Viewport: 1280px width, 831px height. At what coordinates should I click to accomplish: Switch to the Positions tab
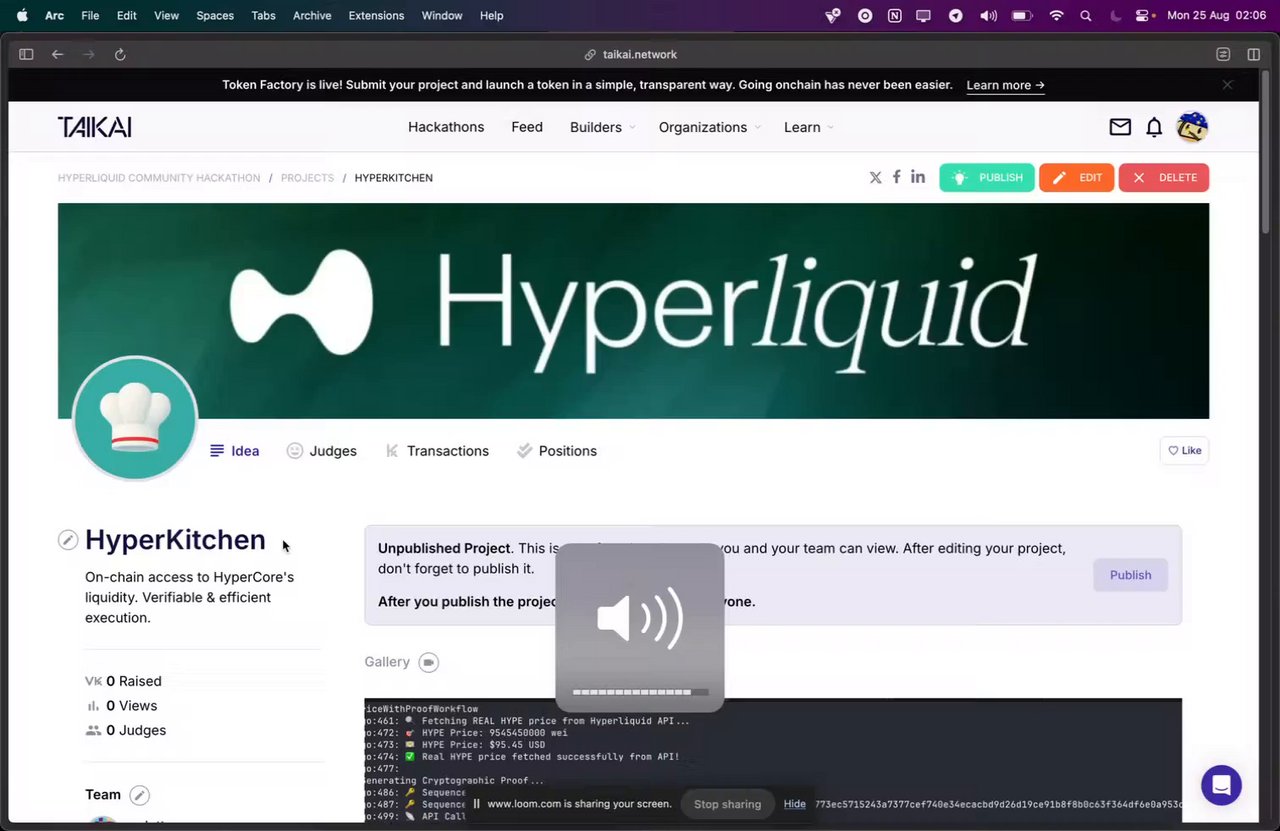[x=556, y=451]
